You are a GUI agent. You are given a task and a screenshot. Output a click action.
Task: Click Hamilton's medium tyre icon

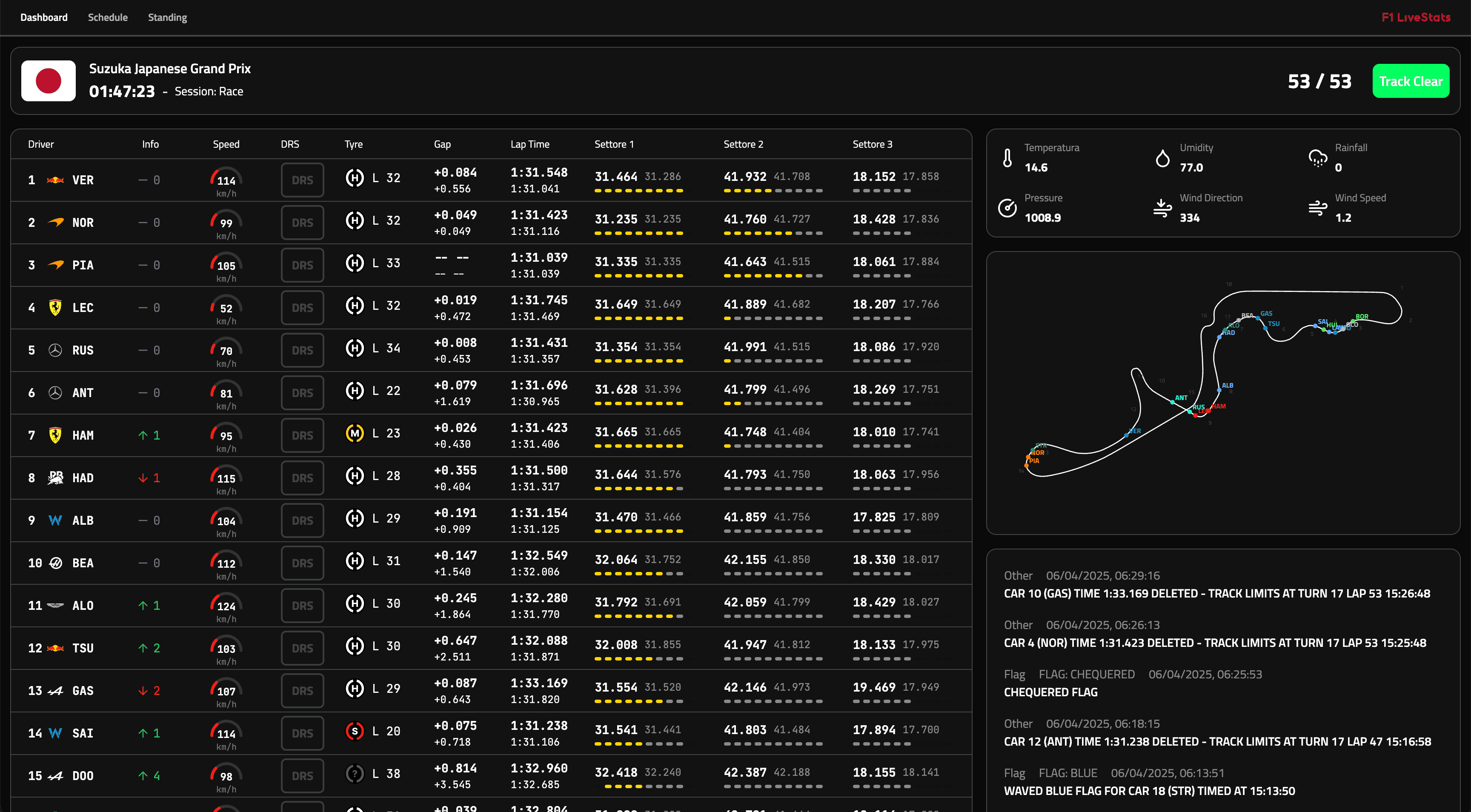tap(355, 433)
